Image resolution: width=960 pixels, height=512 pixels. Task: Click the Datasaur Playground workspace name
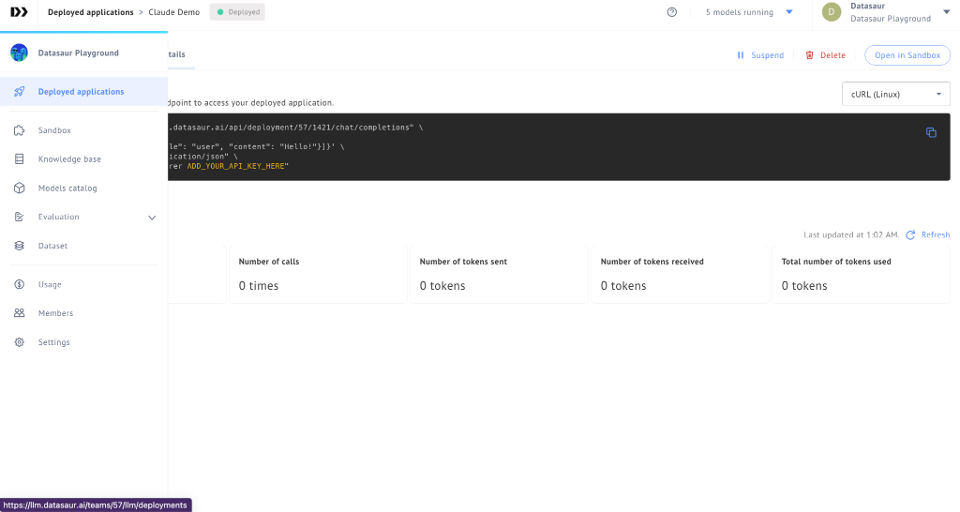click(x=78, y=53)
